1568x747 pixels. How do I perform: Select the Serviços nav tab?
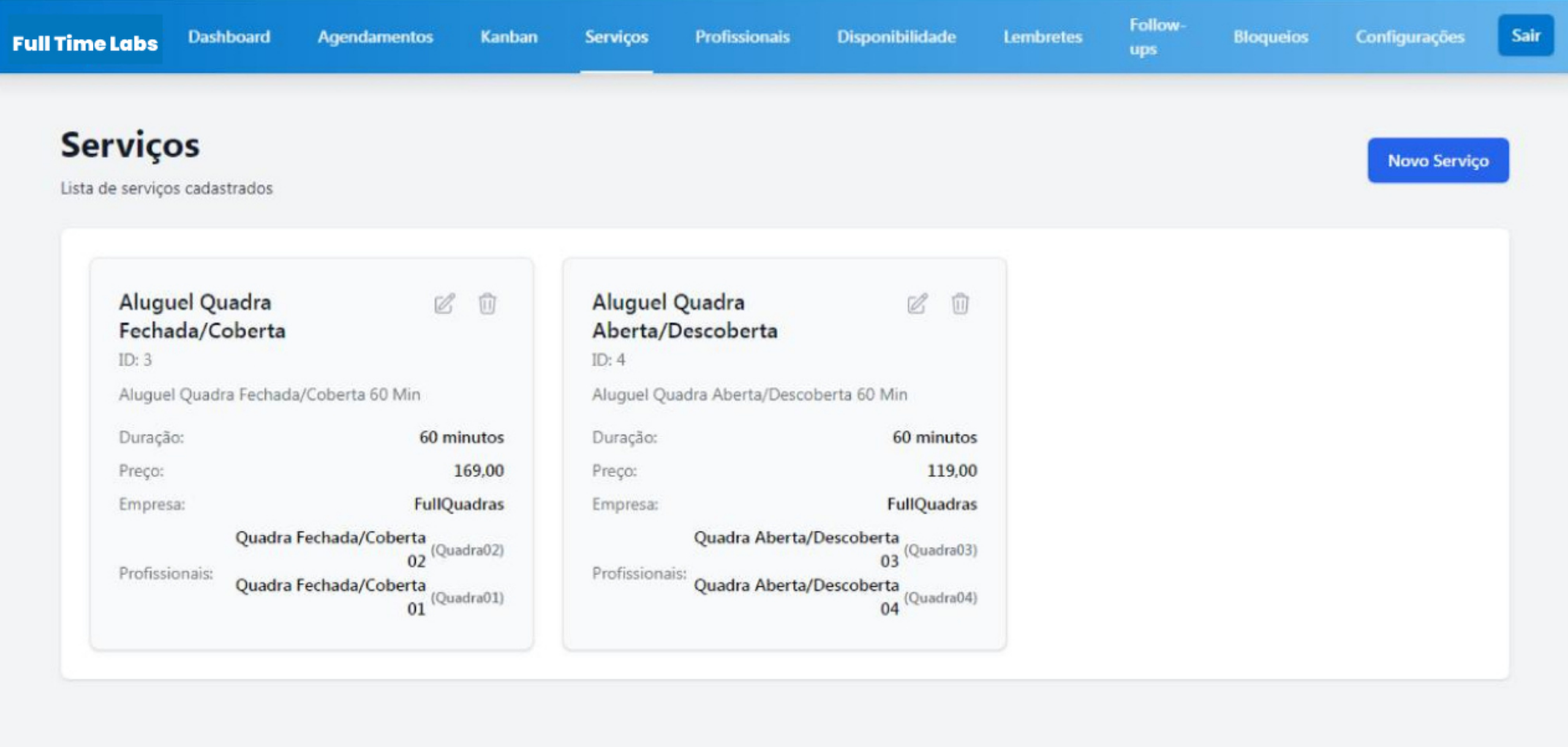click(x=616, y=37)
